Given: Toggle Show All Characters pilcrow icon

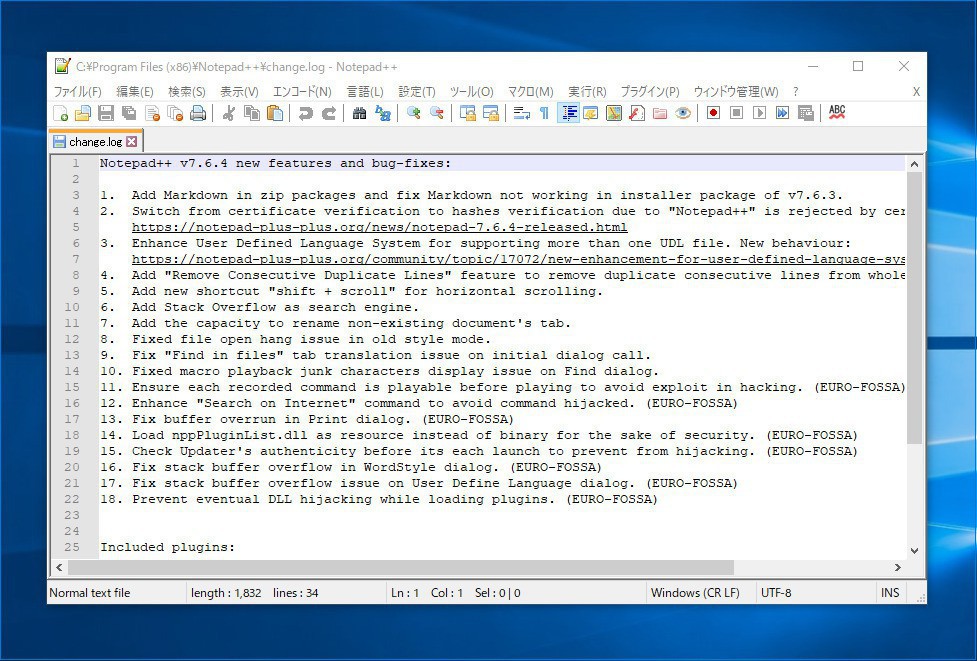Looking at the screenshot, I should [x=544, y=113].
